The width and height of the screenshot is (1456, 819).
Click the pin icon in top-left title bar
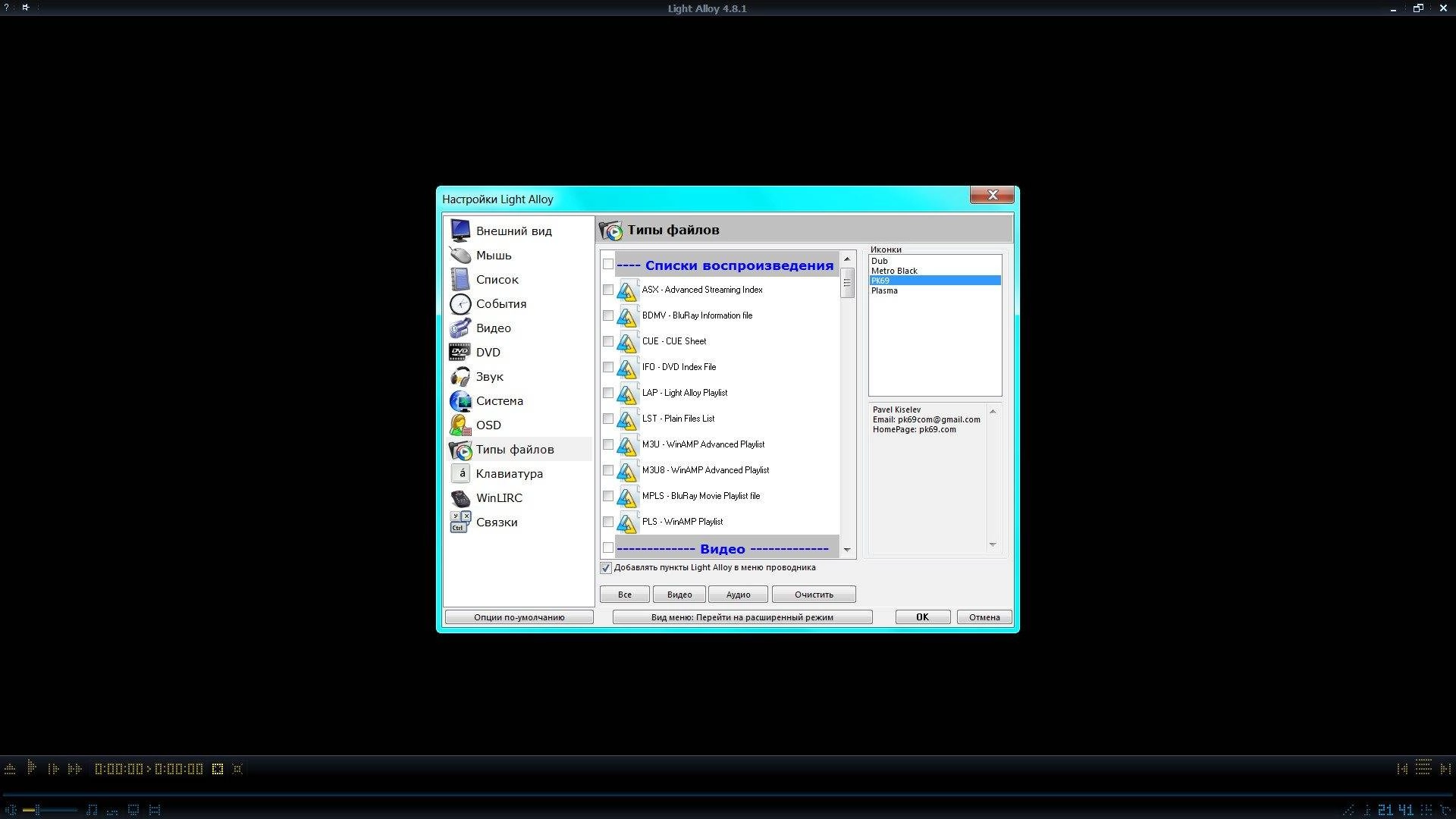point(25,8)
